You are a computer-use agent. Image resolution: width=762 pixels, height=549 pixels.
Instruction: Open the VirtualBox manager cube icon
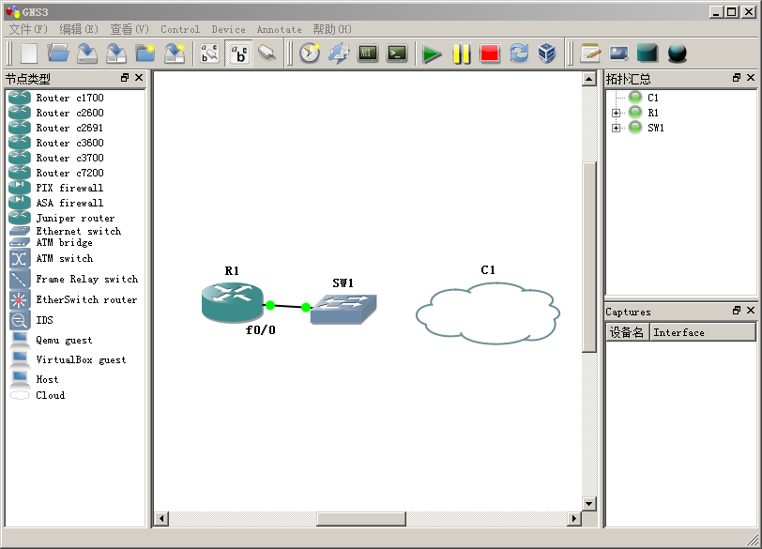click(547, 53)
